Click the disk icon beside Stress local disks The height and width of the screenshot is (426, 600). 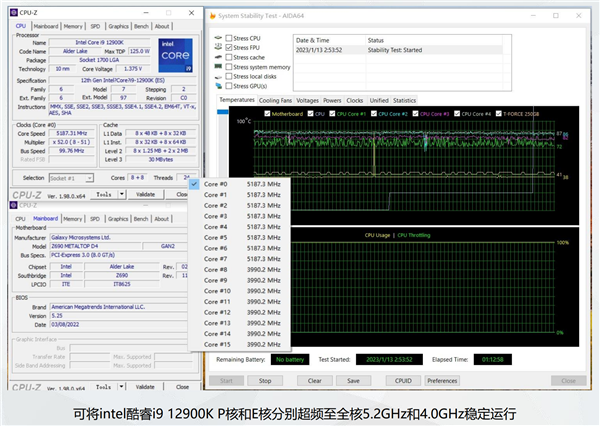(x=219, y=77)
